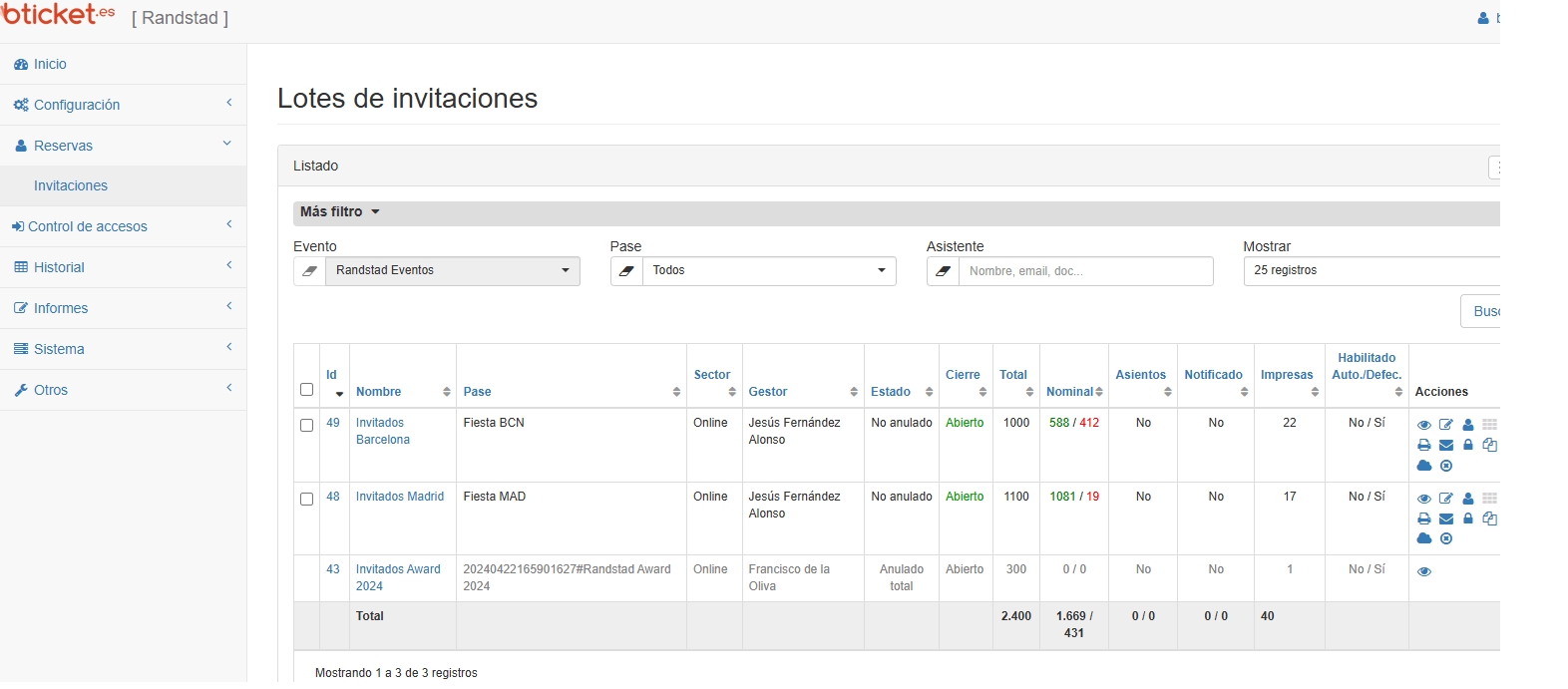Clear the Asistente filter with eraser icon

pos(943,271)
